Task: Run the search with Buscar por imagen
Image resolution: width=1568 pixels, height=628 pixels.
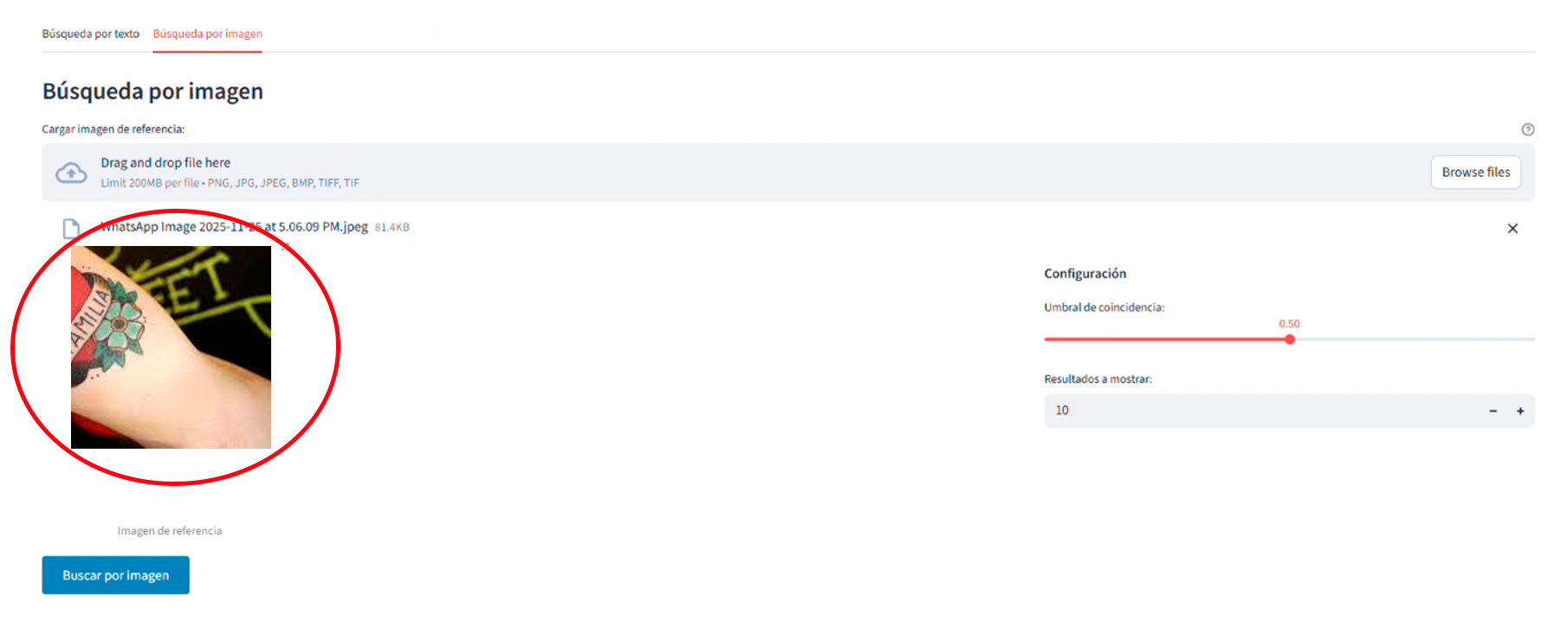Action: coord(115,575)
